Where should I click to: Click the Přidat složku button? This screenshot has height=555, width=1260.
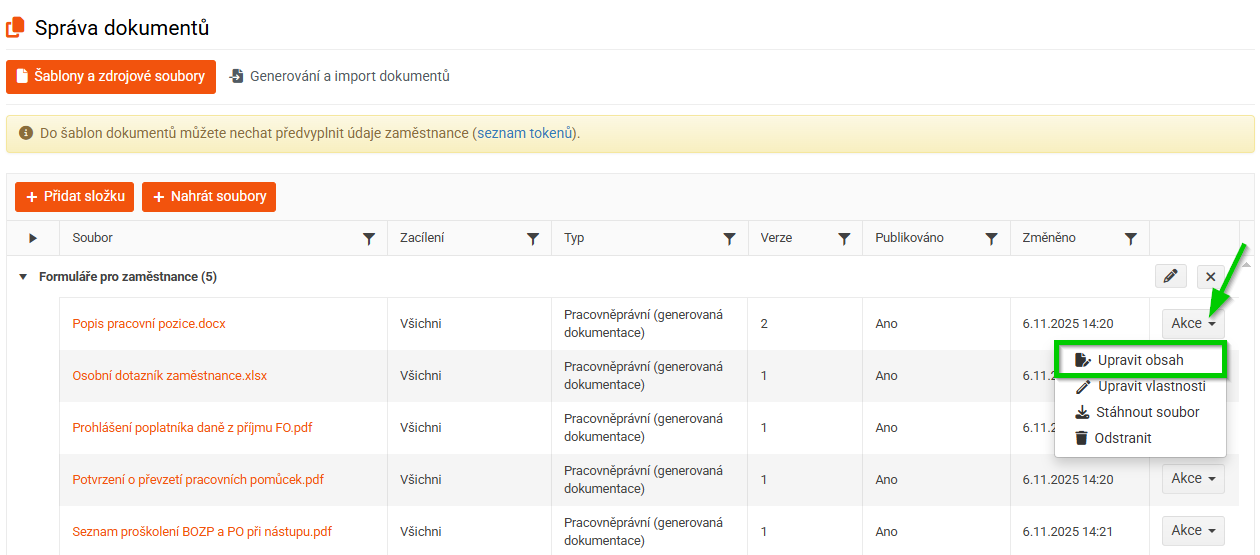point(74,197)
